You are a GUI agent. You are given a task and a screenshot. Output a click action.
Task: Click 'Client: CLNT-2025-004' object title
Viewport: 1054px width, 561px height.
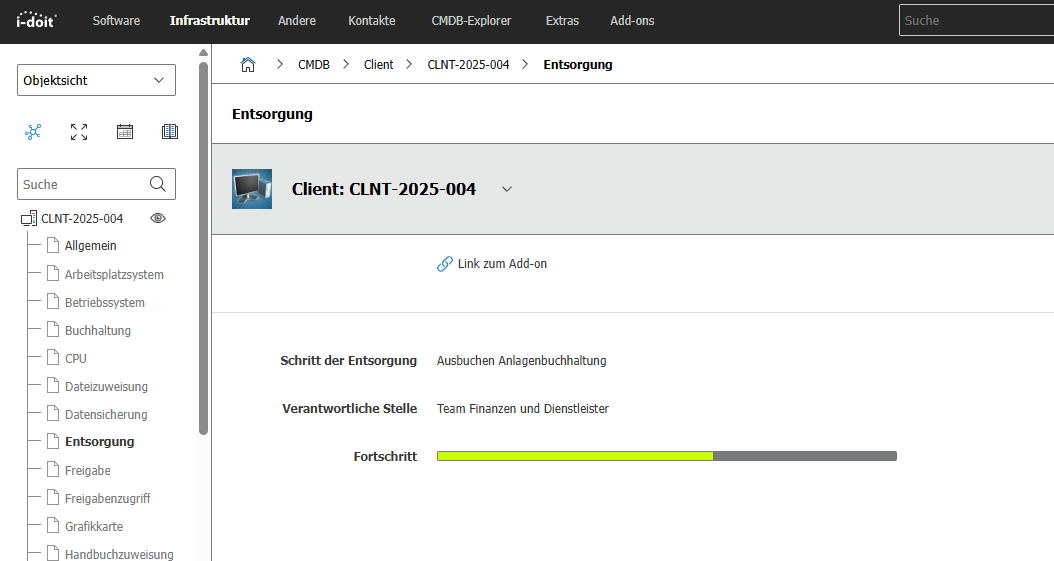pos(384,189)
